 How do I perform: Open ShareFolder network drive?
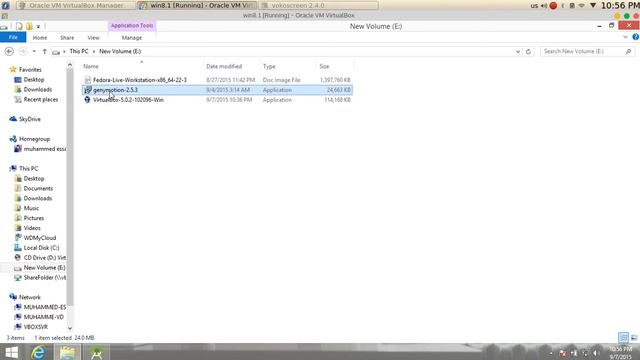[x=44, y=278]
